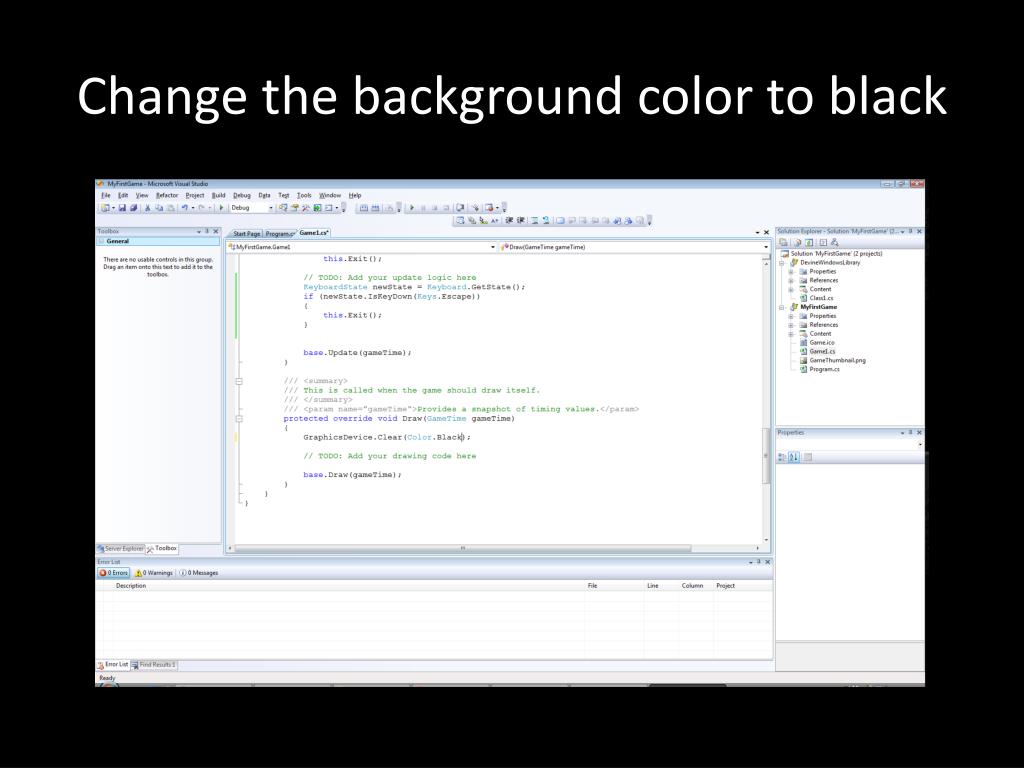Viewport: 1024px width, 768px height.
Task: Click the Save All icon in the toolbar
Action: click(x=134, y=208)
